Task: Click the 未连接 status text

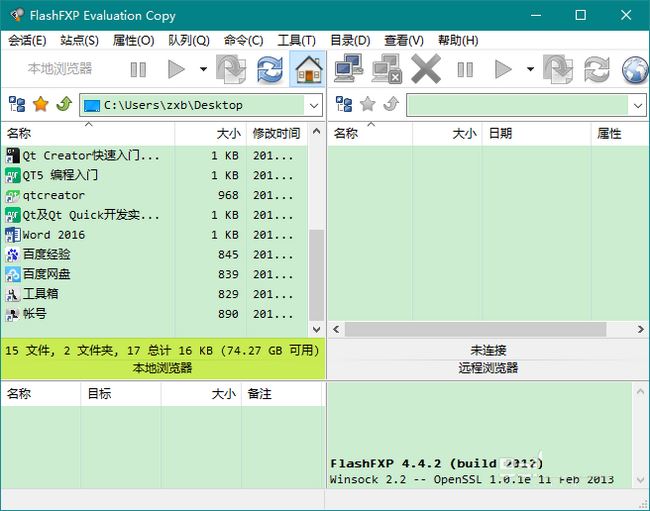Action: [x=488, y=350]
